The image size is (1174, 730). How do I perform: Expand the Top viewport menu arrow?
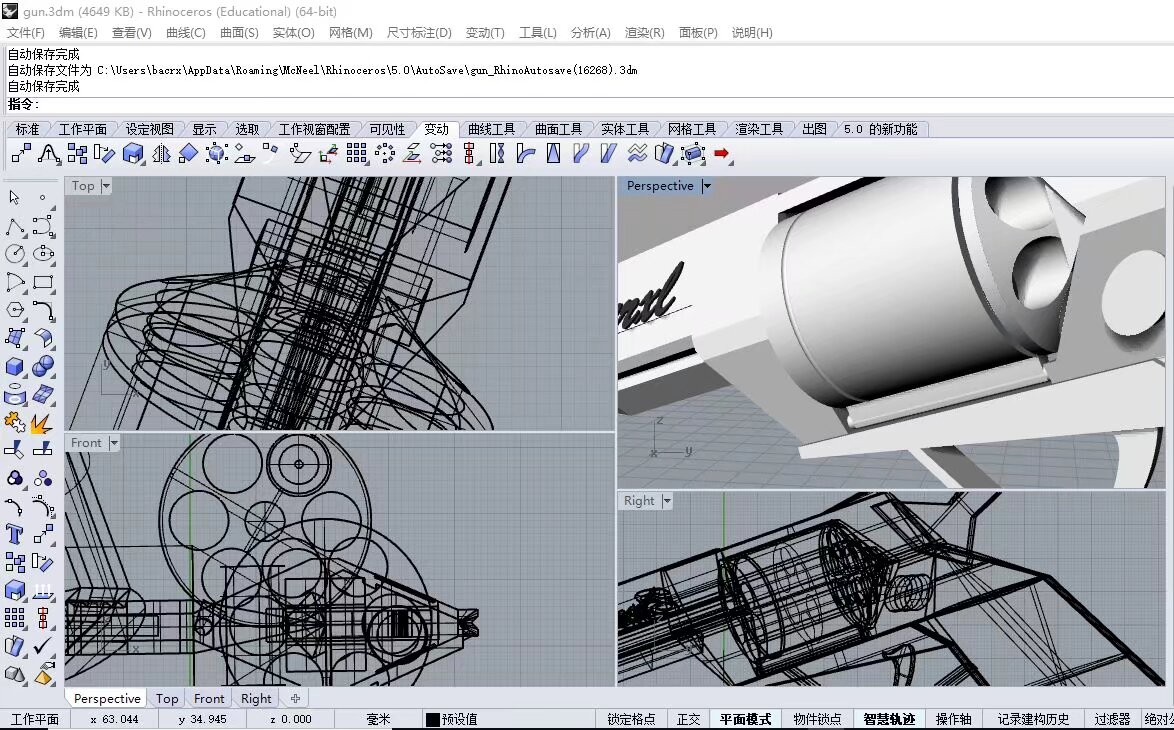coord(106,186)
